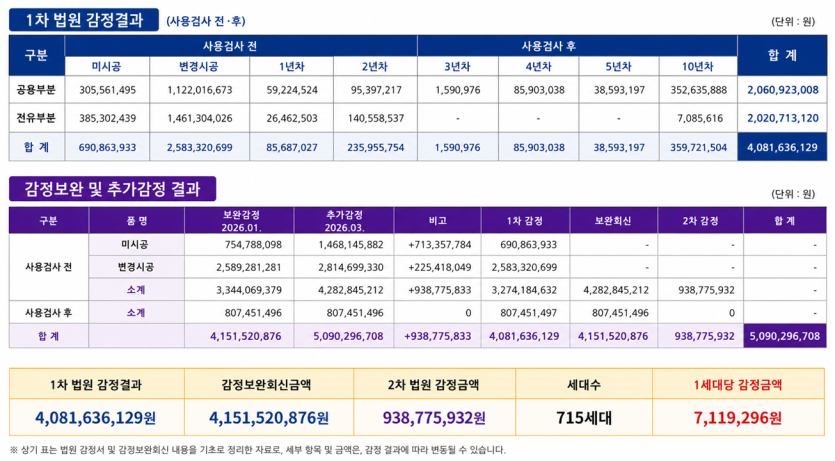This screenshot has height=461, width=835.
Task: Select cell value 305,561,495
Action: [108, 90]
